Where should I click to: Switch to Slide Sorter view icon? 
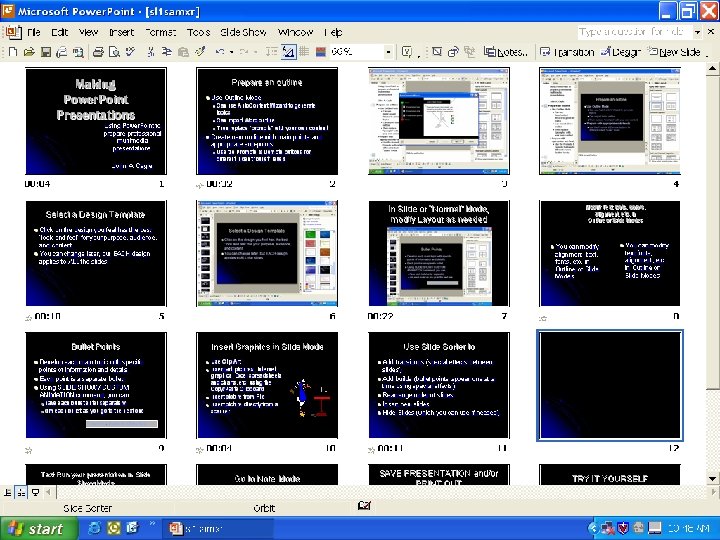pyautogui.click(x=21, y=493)
